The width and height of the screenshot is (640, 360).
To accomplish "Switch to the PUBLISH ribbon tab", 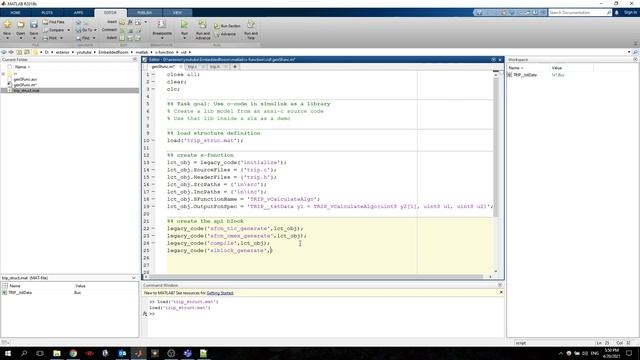I will tap(144, 13).
